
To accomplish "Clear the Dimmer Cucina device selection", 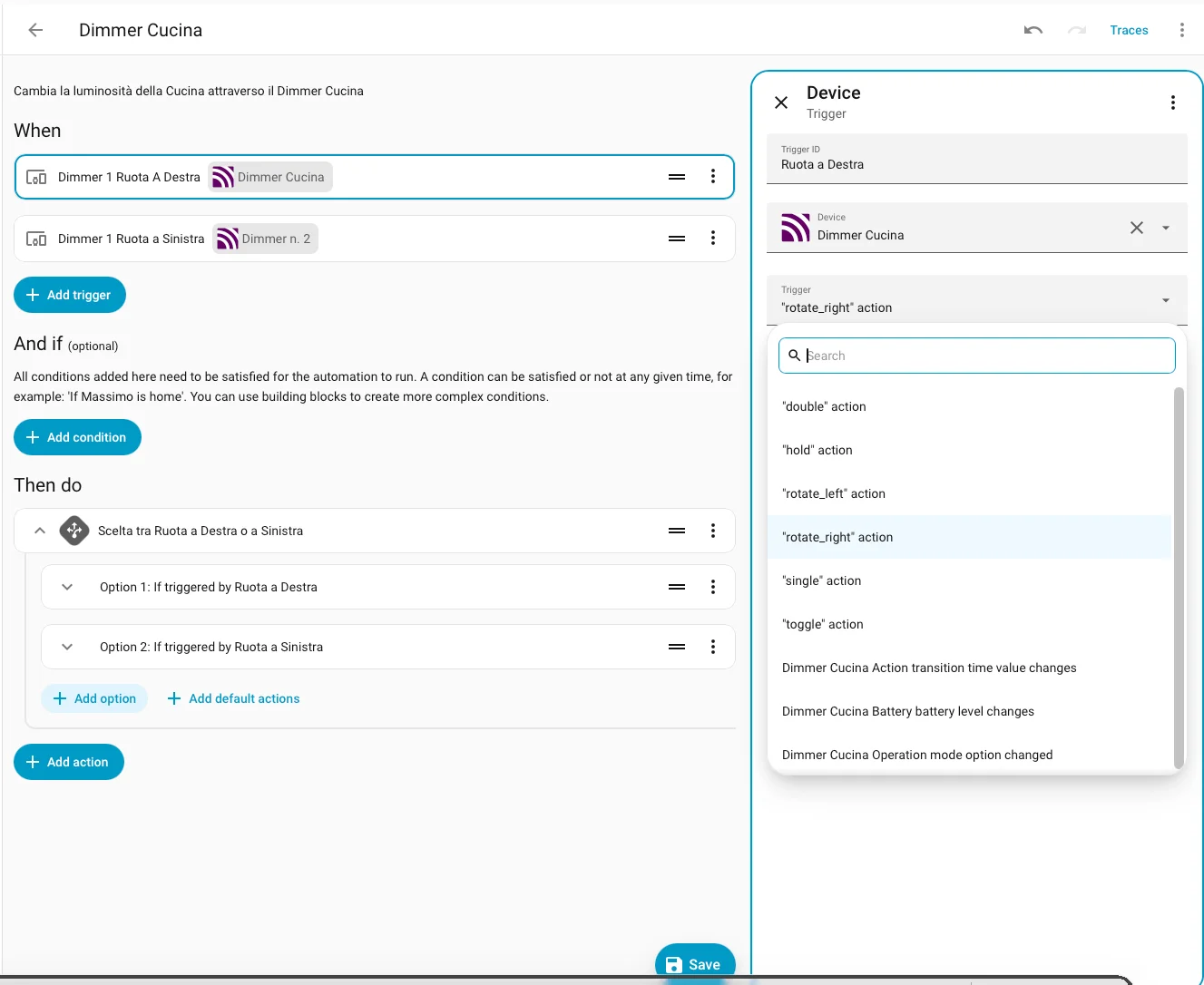I will 1137,228.
